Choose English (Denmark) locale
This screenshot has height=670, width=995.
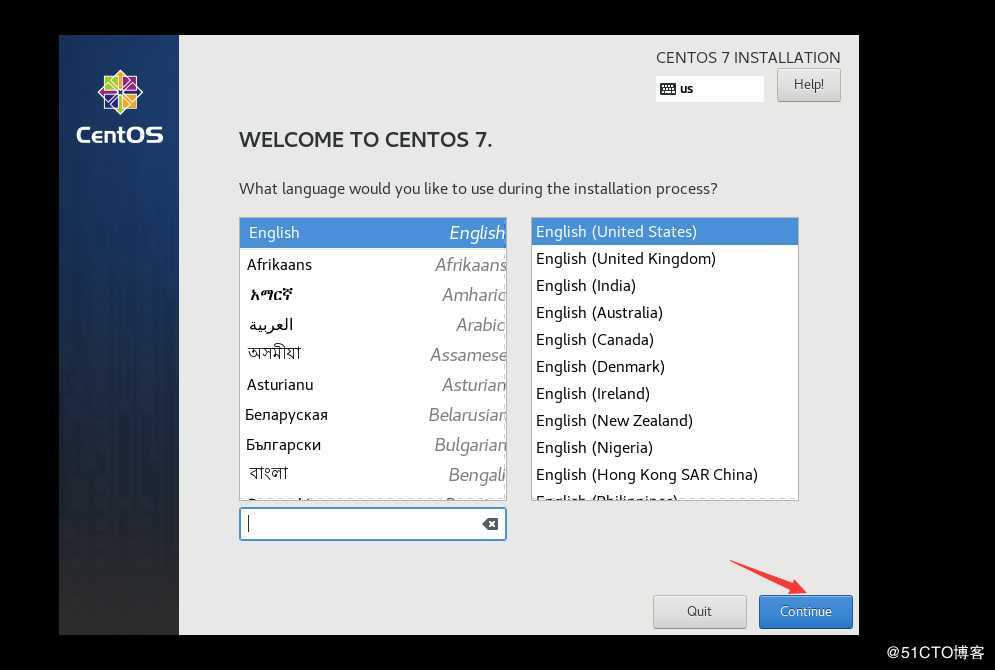pyautogui.click(x=664, y=367)
